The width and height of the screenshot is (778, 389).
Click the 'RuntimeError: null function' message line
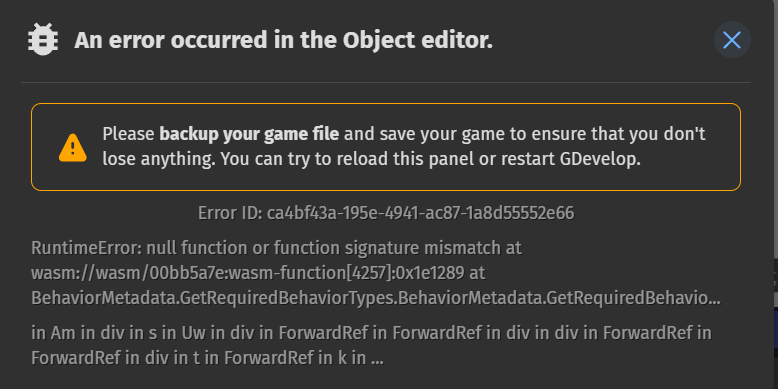point(276,248)
